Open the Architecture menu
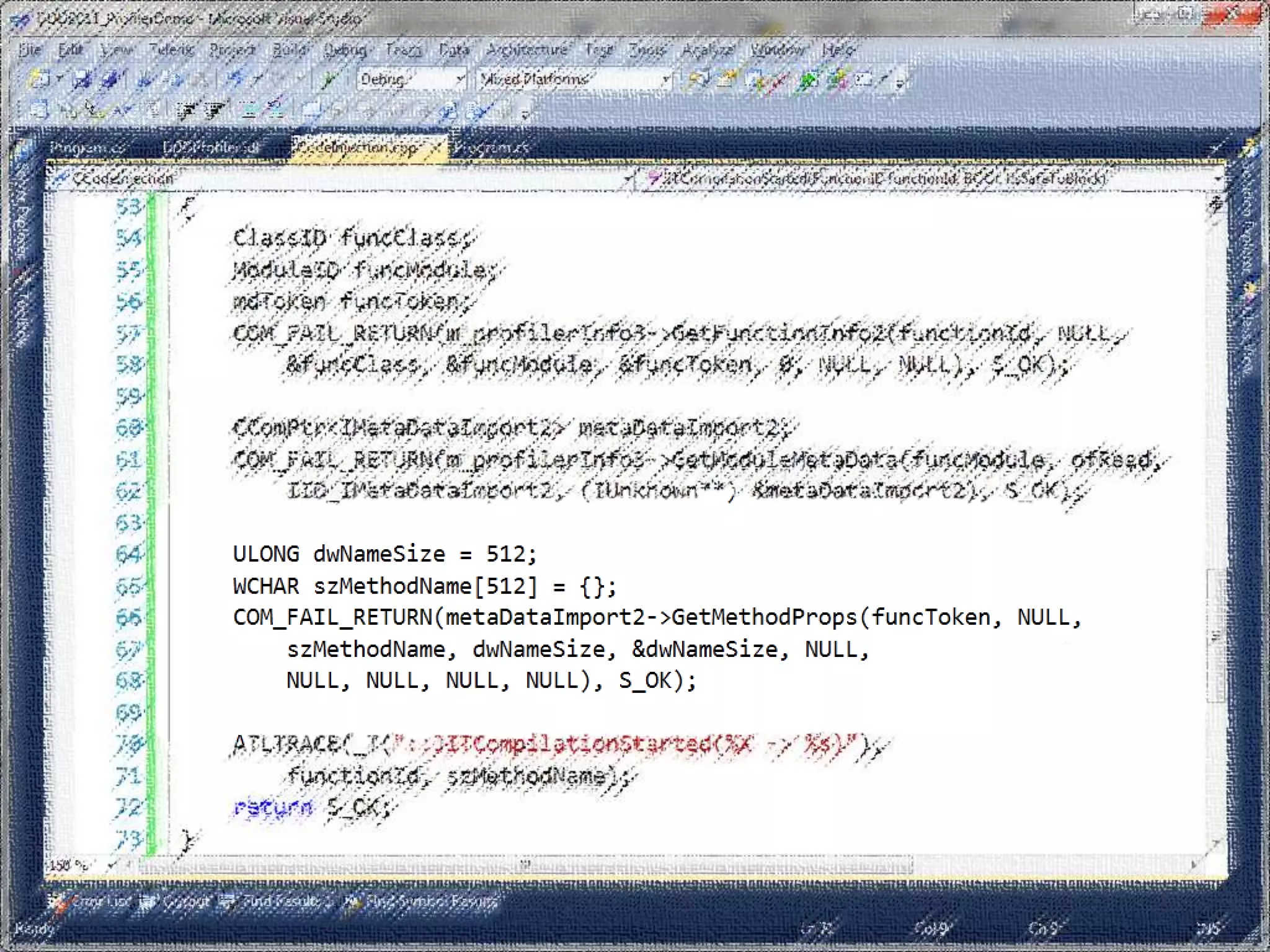 pyautogui.click(x=526, y=50)
